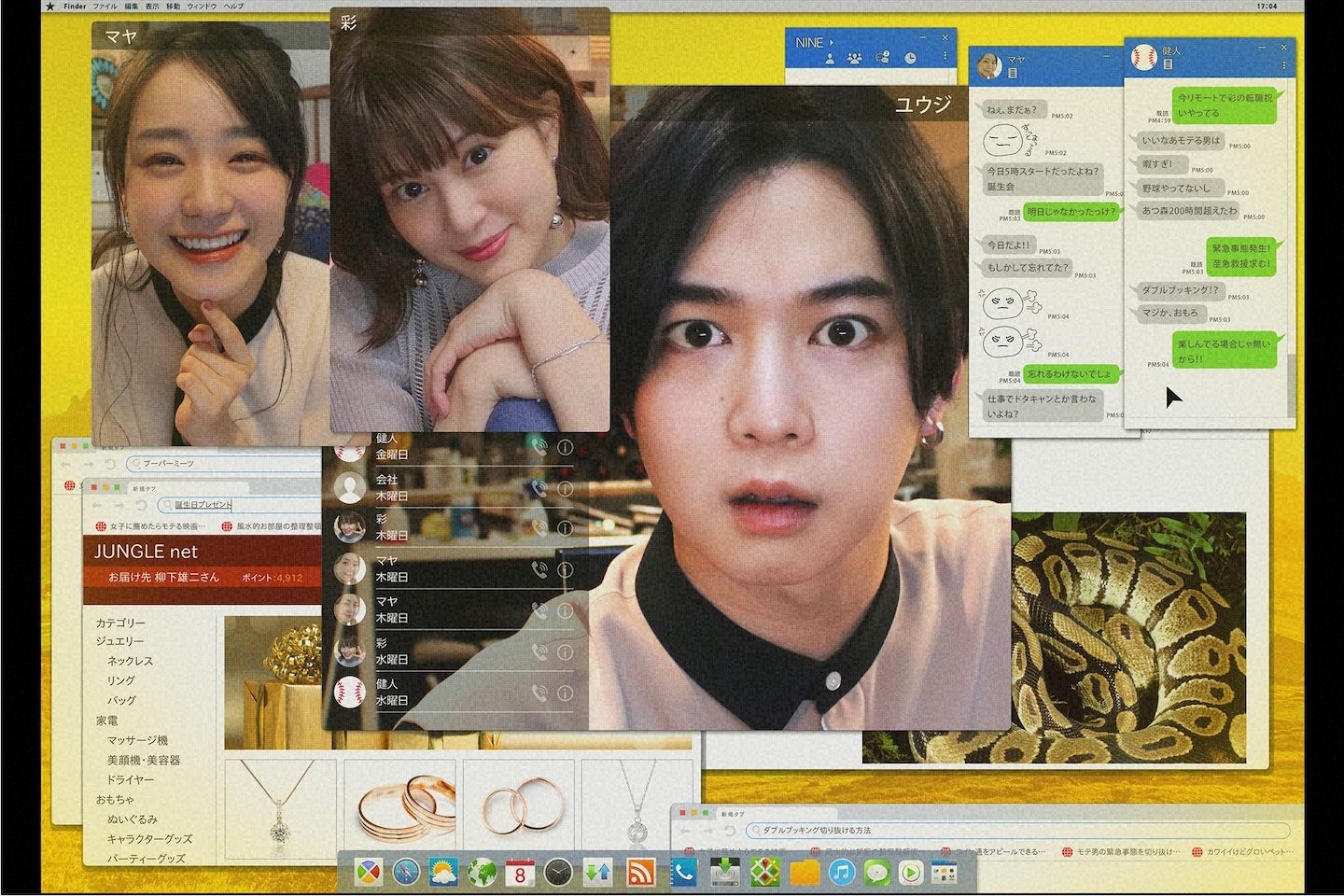Click the notes icon under マヤ chat header

pos(1011,72)
